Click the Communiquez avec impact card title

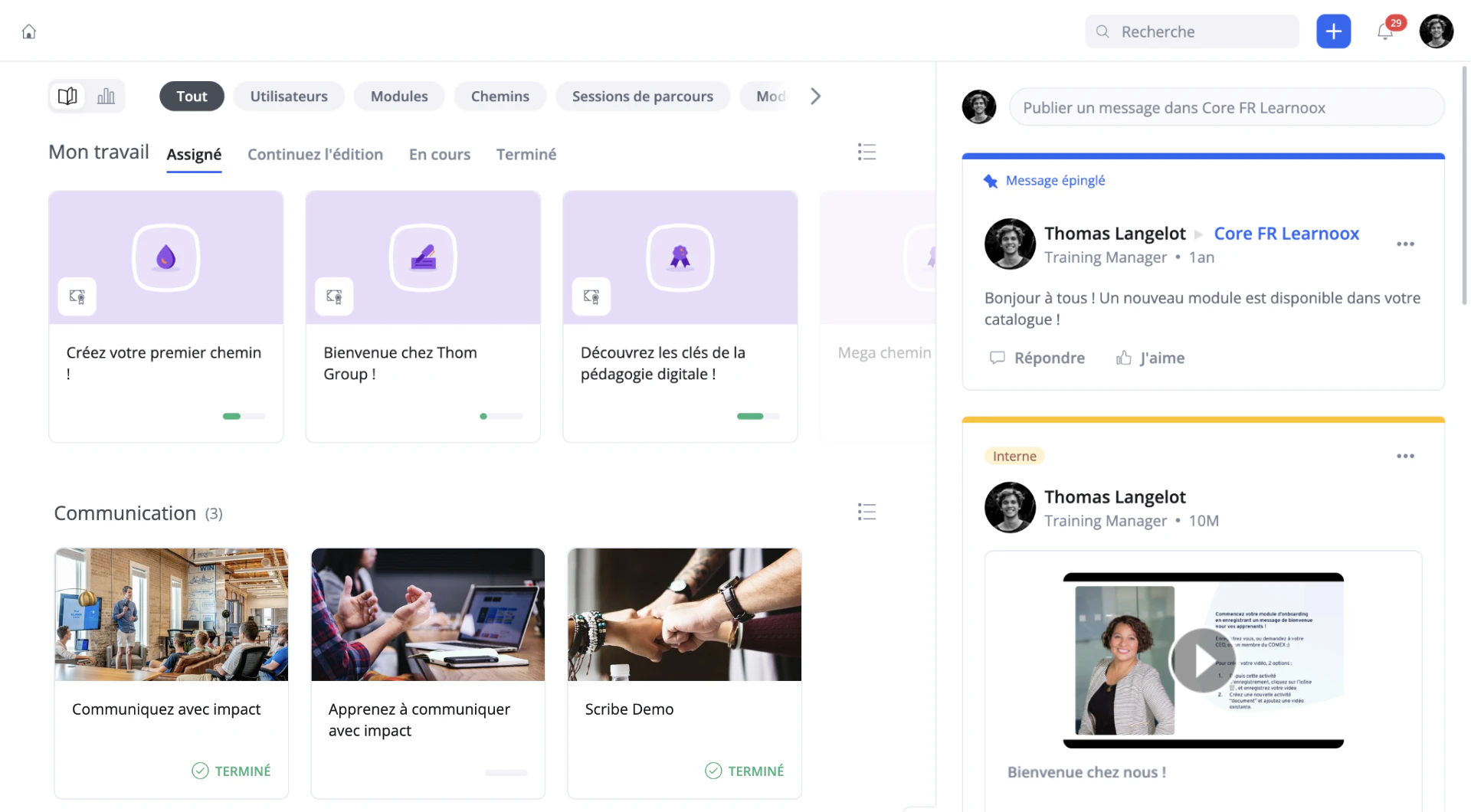click(166, 709)
